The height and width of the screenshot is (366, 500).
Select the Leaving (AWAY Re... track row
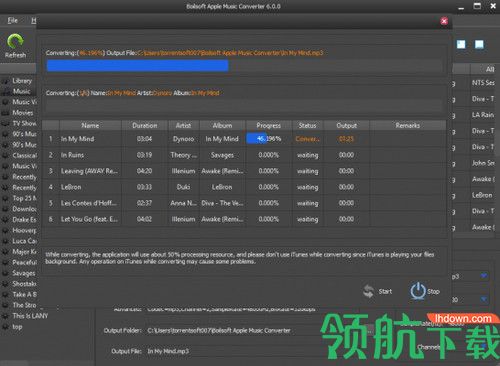[244, 171]
